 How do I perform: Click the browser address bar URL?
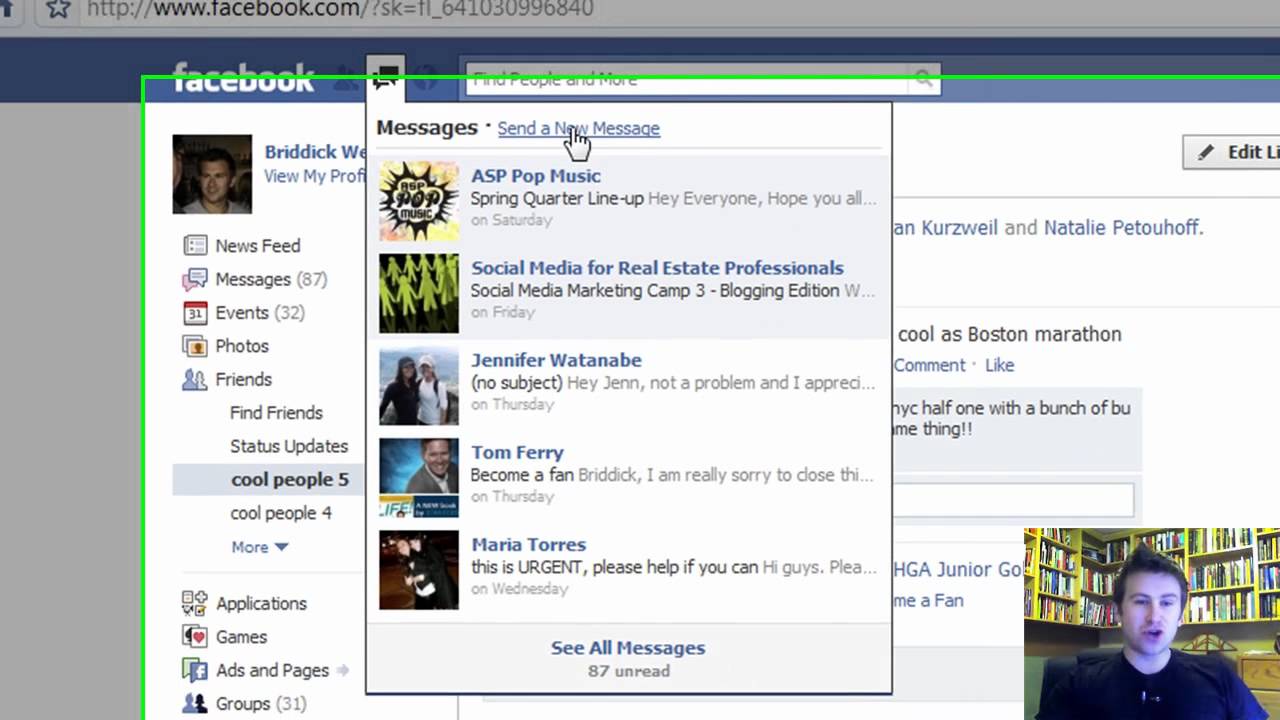tap(340, 9)
